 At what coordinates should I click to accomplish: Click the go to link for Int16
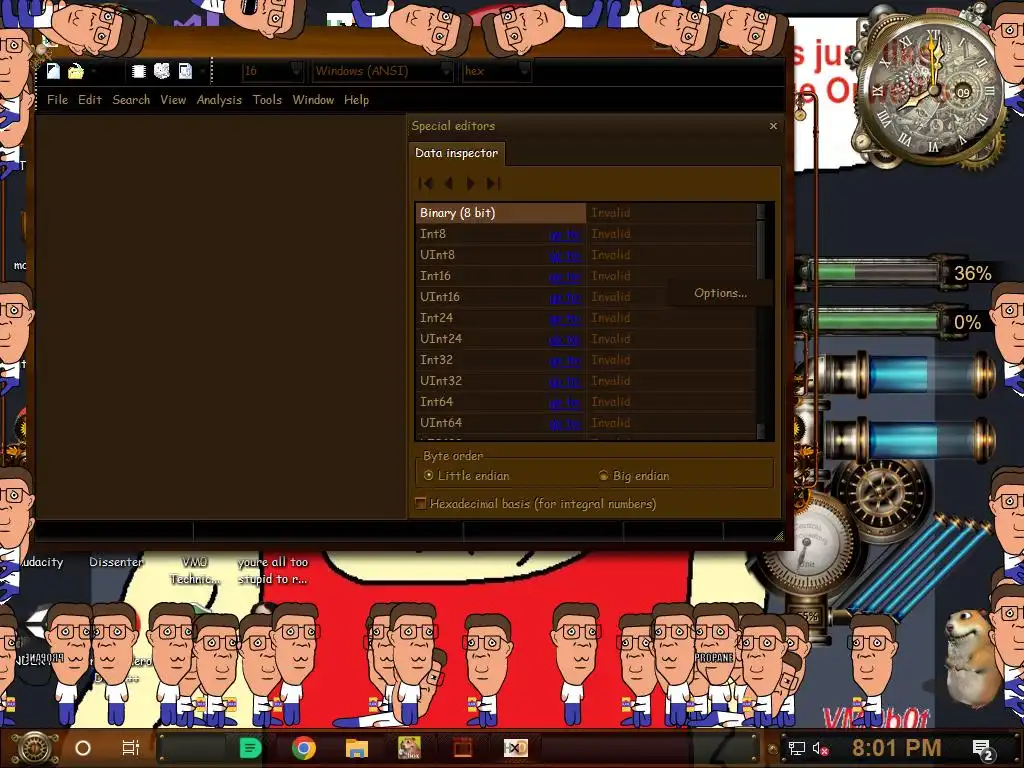pos(565,276)
